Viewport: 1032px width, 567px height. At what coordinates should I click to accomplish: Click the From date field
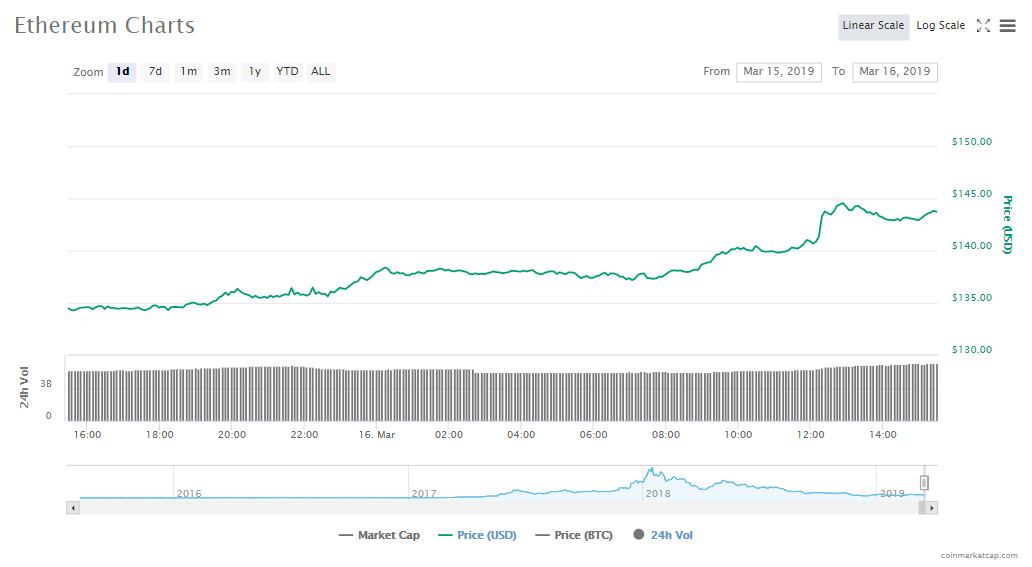pos(778,72)
